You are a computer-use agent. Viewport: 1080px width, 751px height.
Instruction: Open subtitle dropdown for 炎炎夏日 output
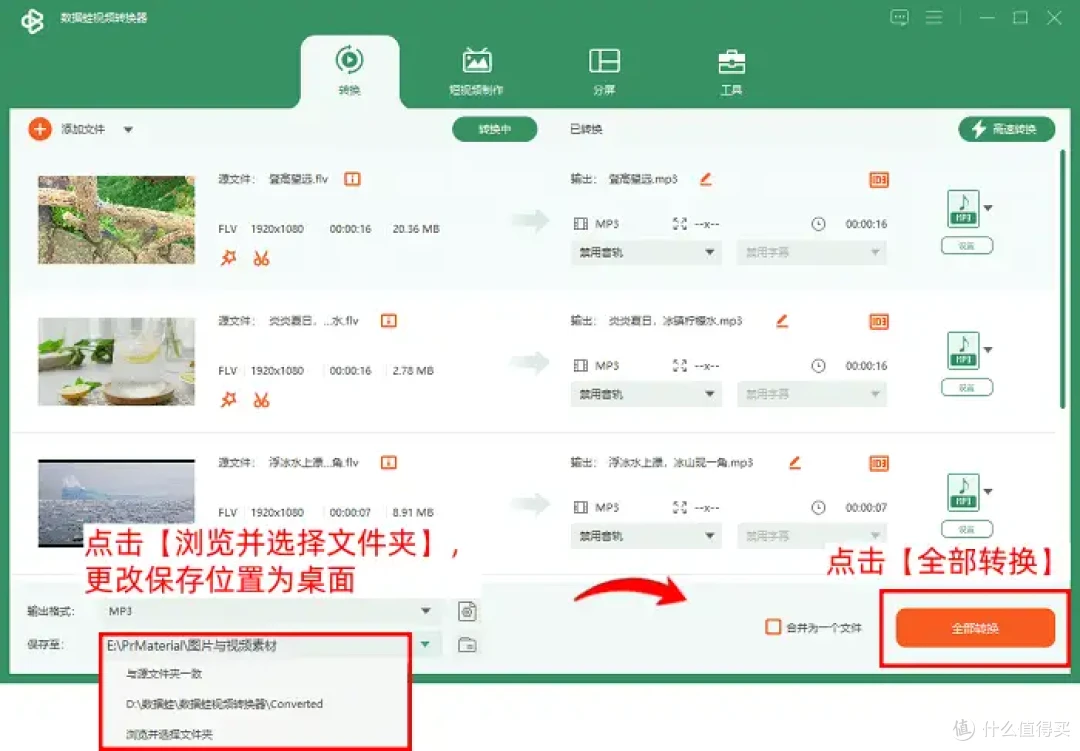point(812,394)
